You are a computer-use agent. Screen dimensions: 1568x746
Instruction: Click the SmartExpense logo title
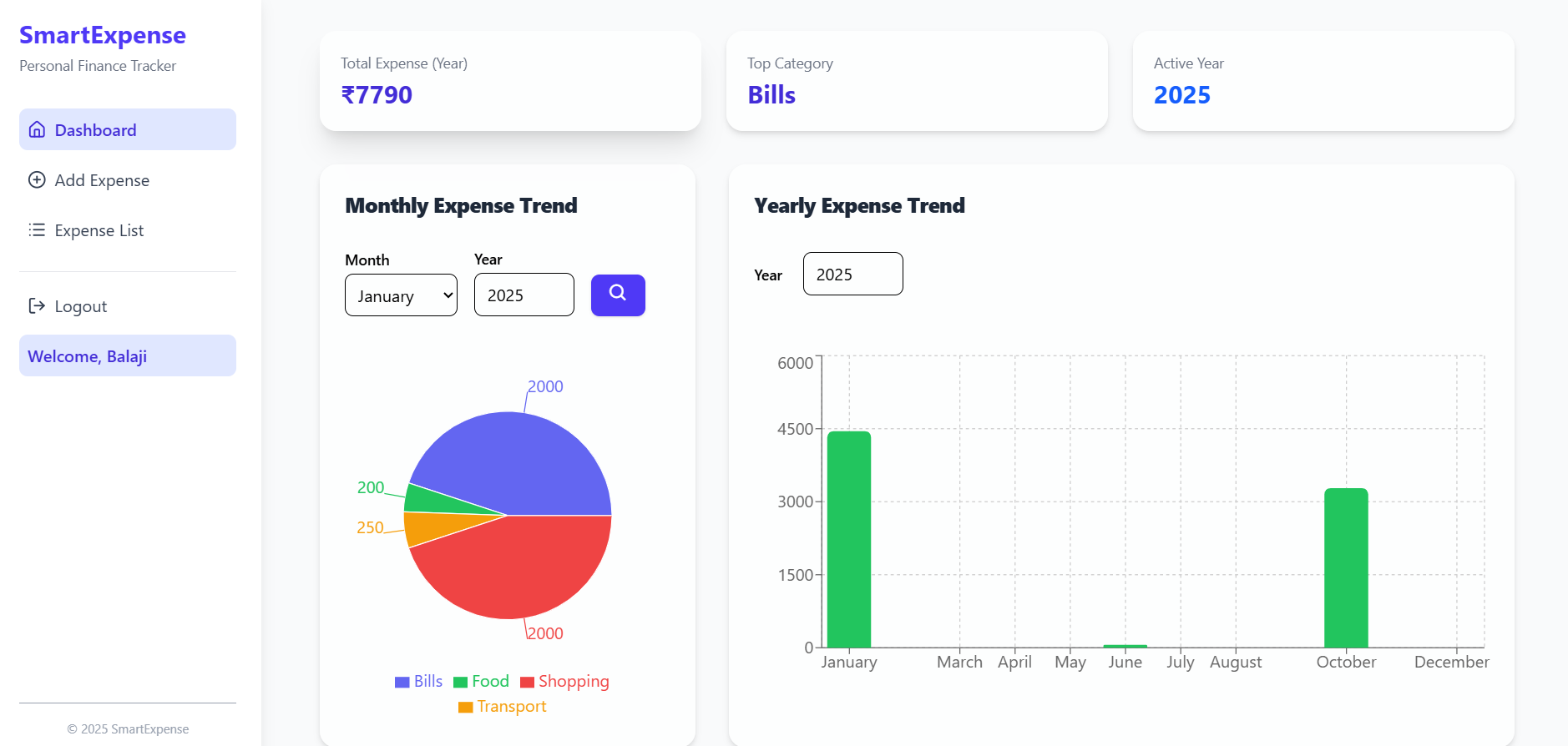(x=103, y=35)
